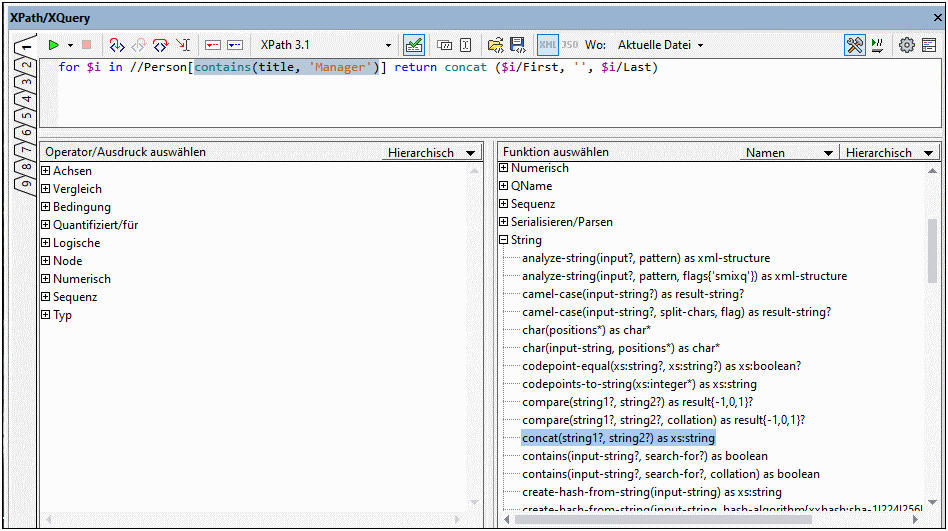Collapse the 'String' function category
The image size is (948, 531).
[x=504, y=240]
